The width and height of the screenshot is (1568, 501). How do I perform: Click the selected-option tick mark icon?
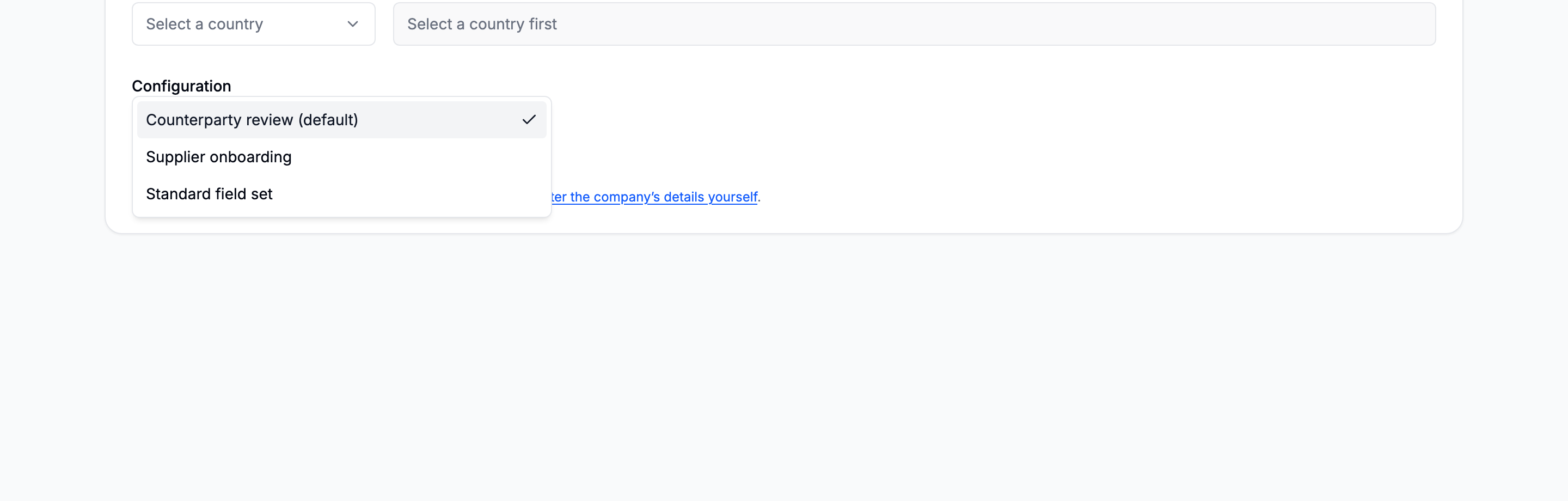(x=529, y=120)
